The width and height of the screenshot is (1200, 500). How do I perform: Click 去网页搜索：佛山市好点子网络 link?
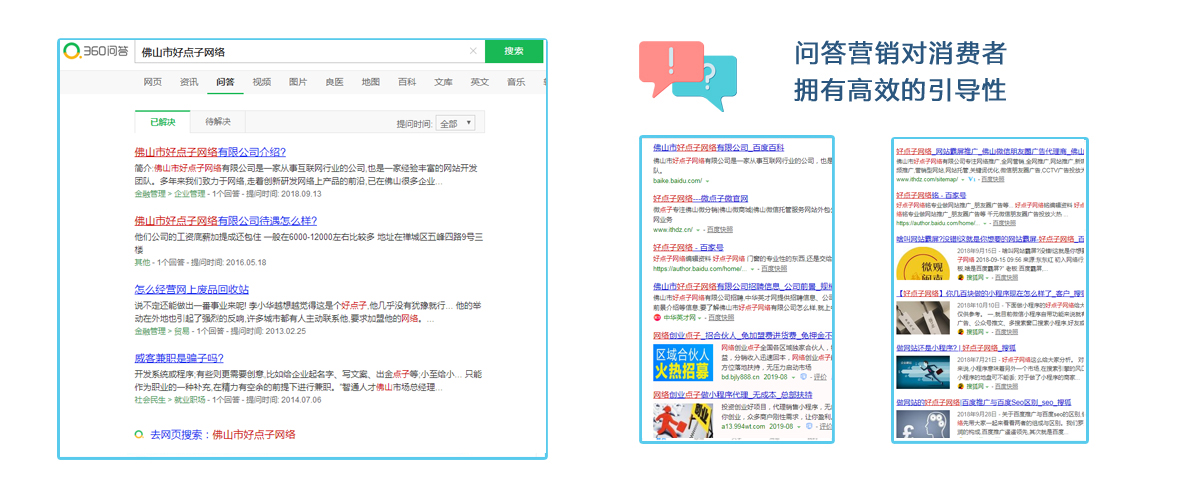223,434
